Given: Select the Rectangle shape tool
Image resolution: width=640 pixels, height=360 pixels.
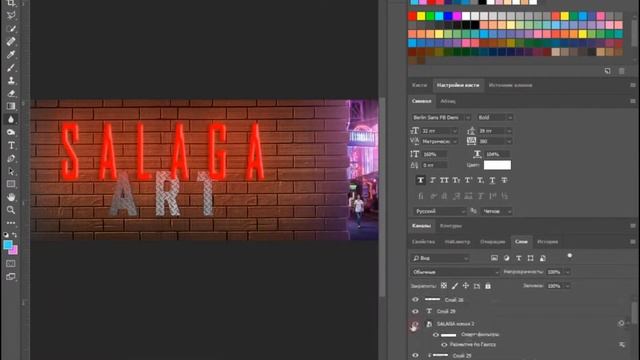Looking at the screenshot, I should tap(11, 184).
